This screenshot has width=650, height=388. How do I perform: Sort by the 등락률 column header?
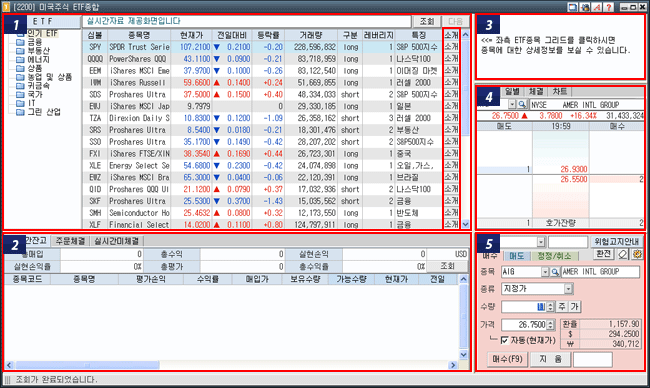click(x=269, y=35)
